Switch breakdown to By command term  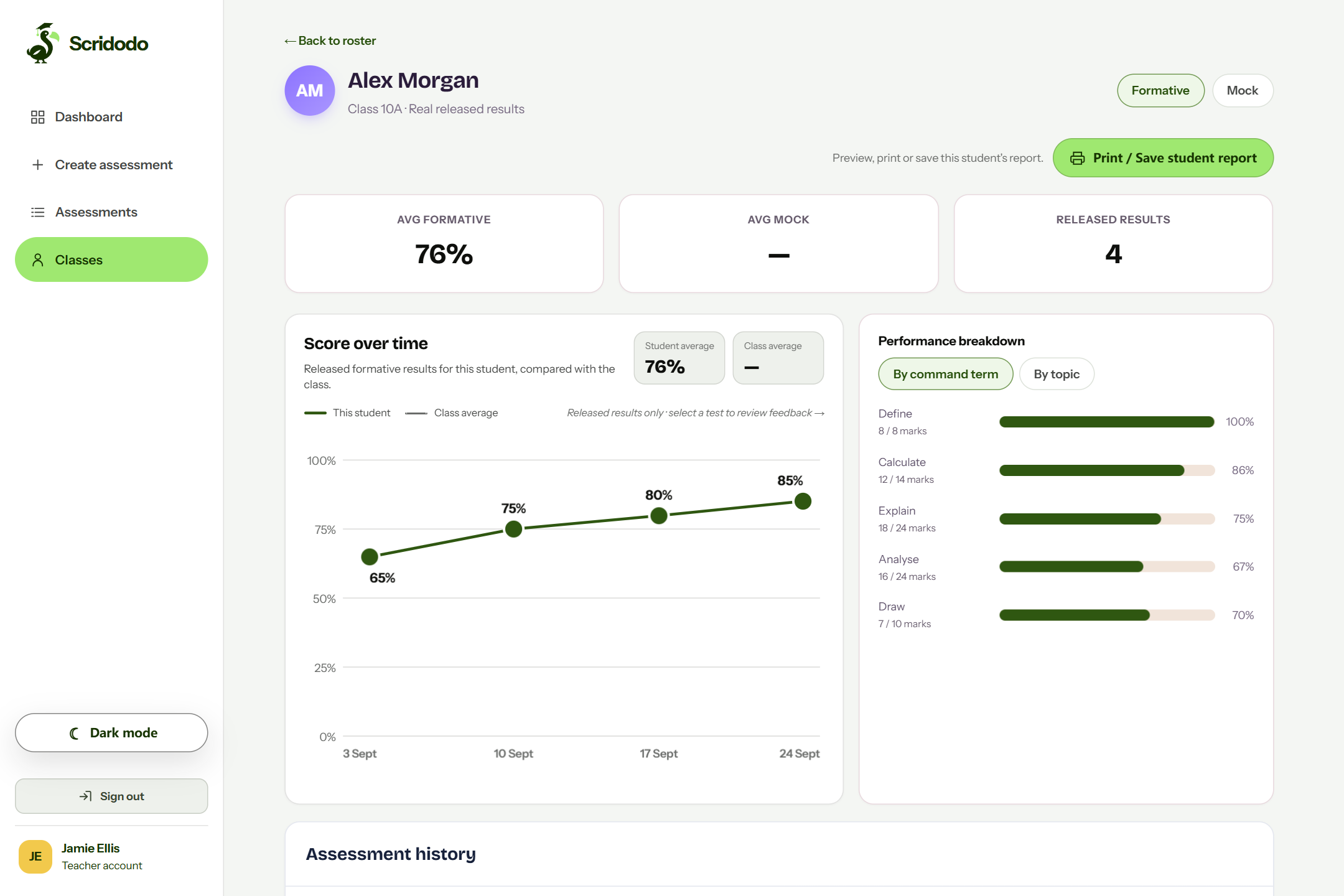tap(945, 374)
